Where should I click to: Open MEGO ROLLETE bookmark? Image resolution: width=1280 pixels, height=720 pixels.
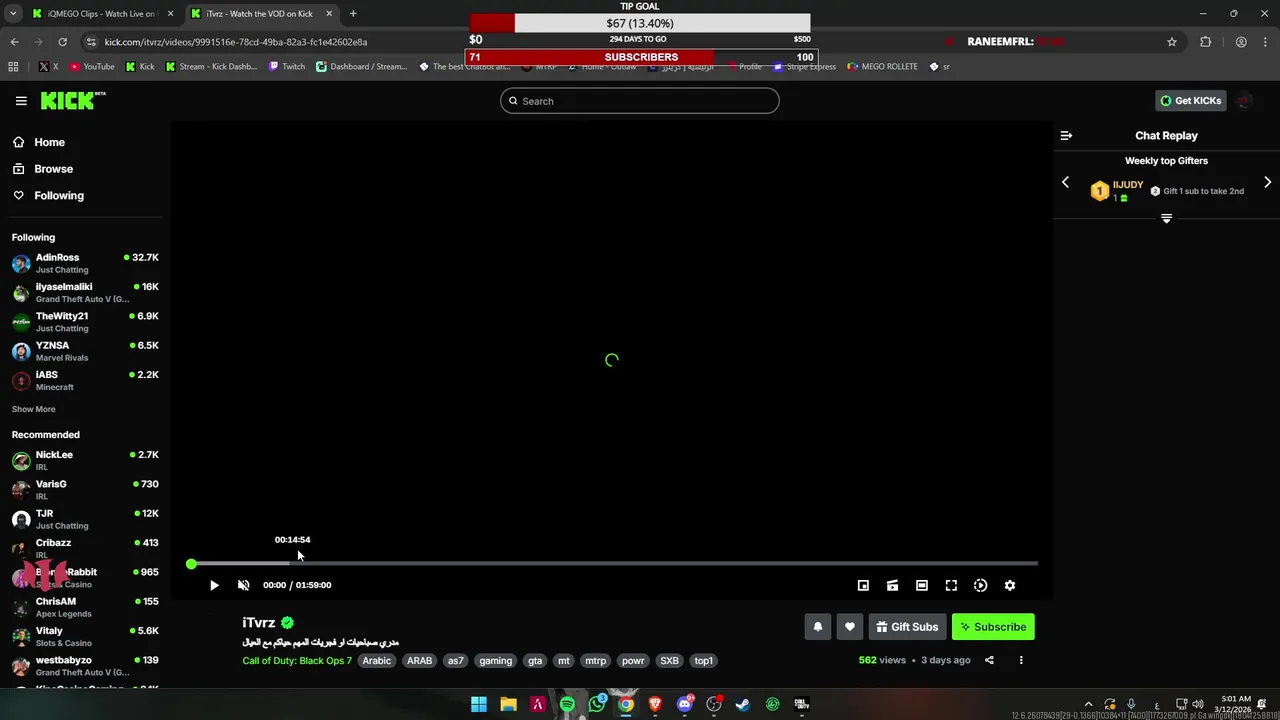tap(882, 67)
